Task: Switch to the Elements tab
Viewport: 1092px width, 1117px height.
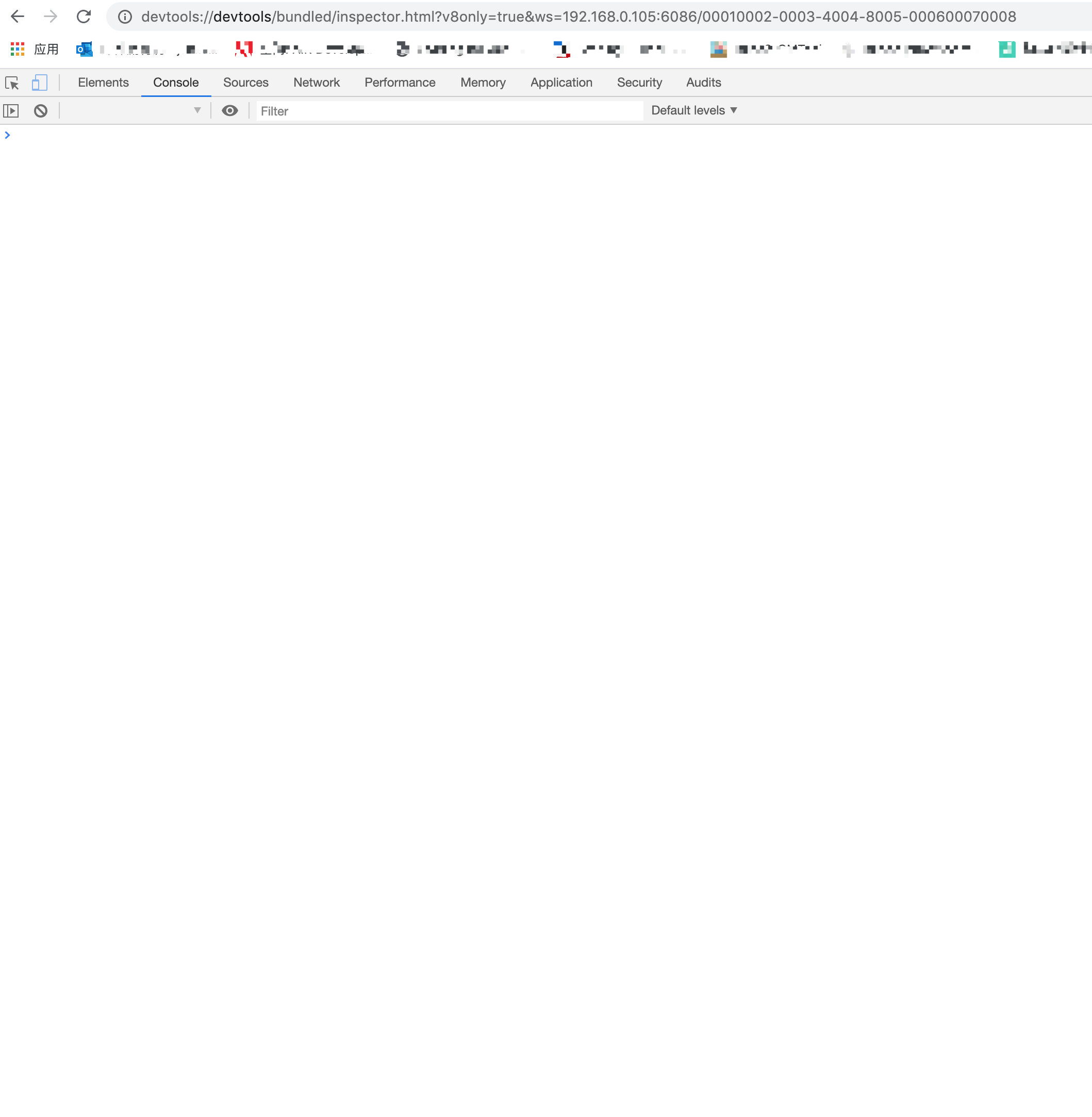Action: coord(103,83)
